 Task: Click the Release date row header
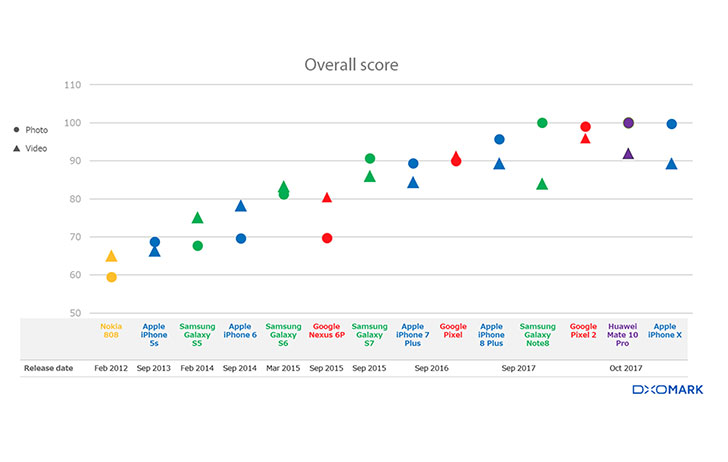49,368
